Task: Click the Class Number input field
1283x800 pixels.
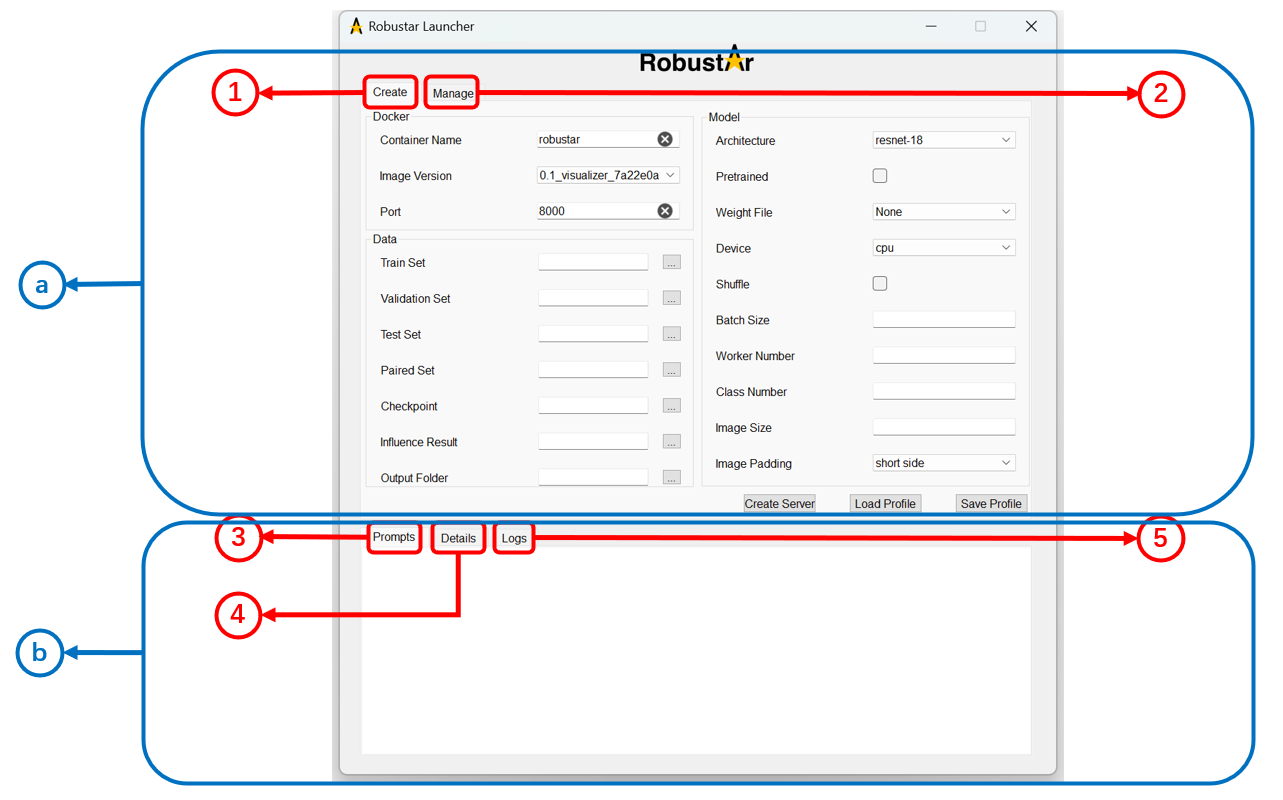Action: point(944,392)
